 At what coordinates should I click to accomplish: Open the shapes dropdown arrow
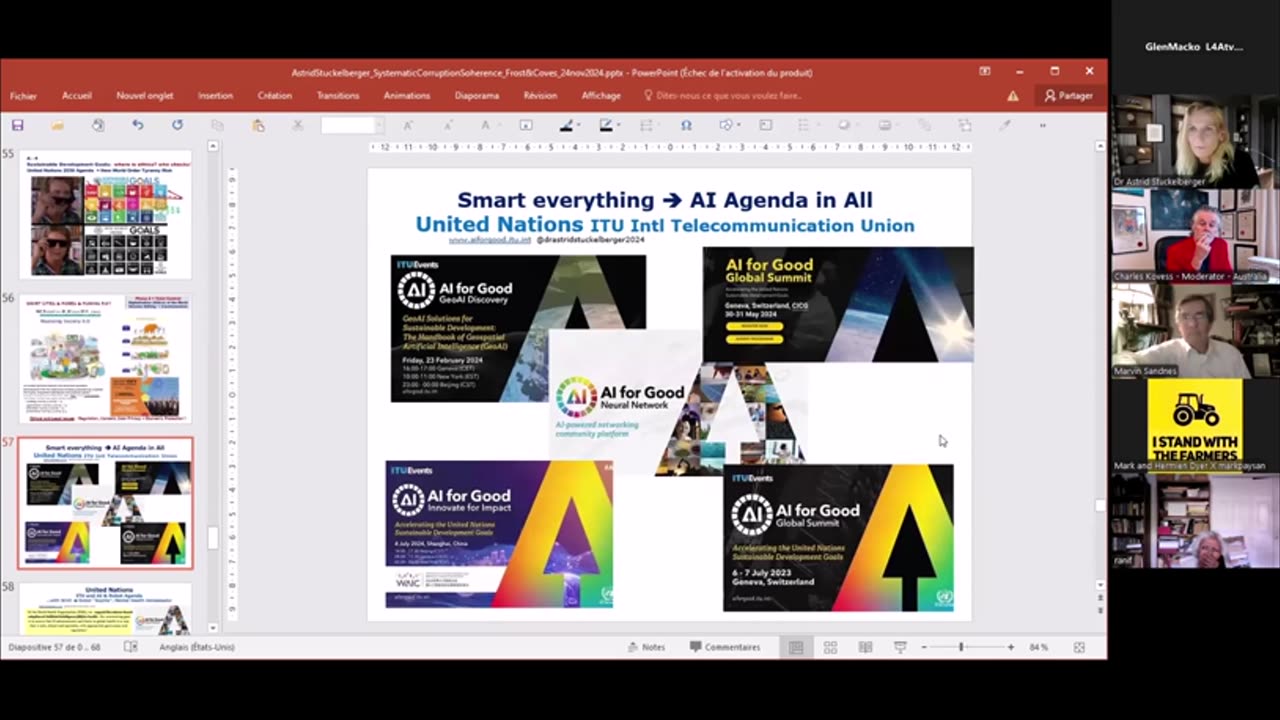pos(740,125)
